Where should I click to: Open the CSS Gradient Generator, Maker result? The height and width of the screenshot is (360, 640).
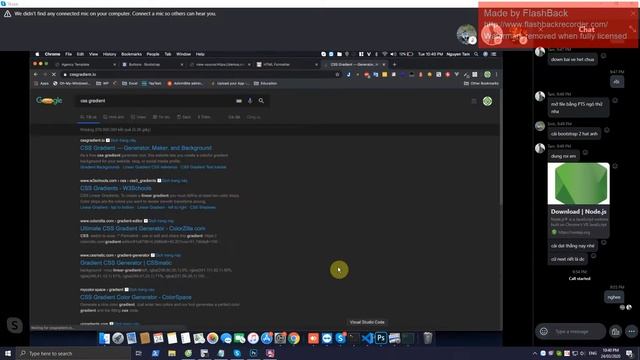(x=146, y=148)
